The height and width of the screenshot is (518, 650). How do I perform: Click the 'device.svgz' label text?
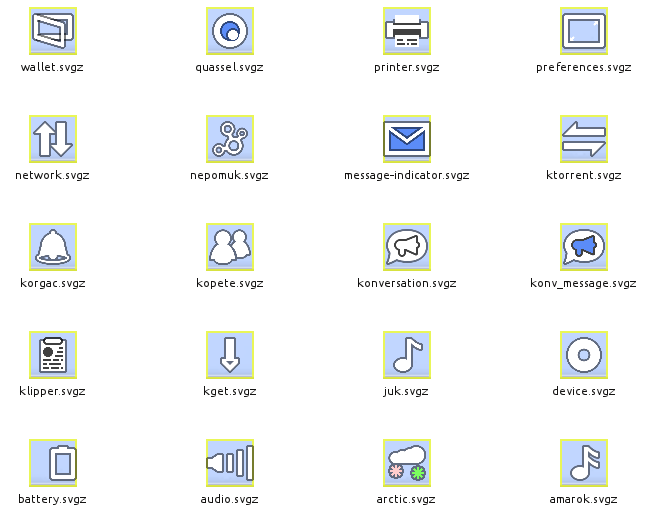point(584,392)
